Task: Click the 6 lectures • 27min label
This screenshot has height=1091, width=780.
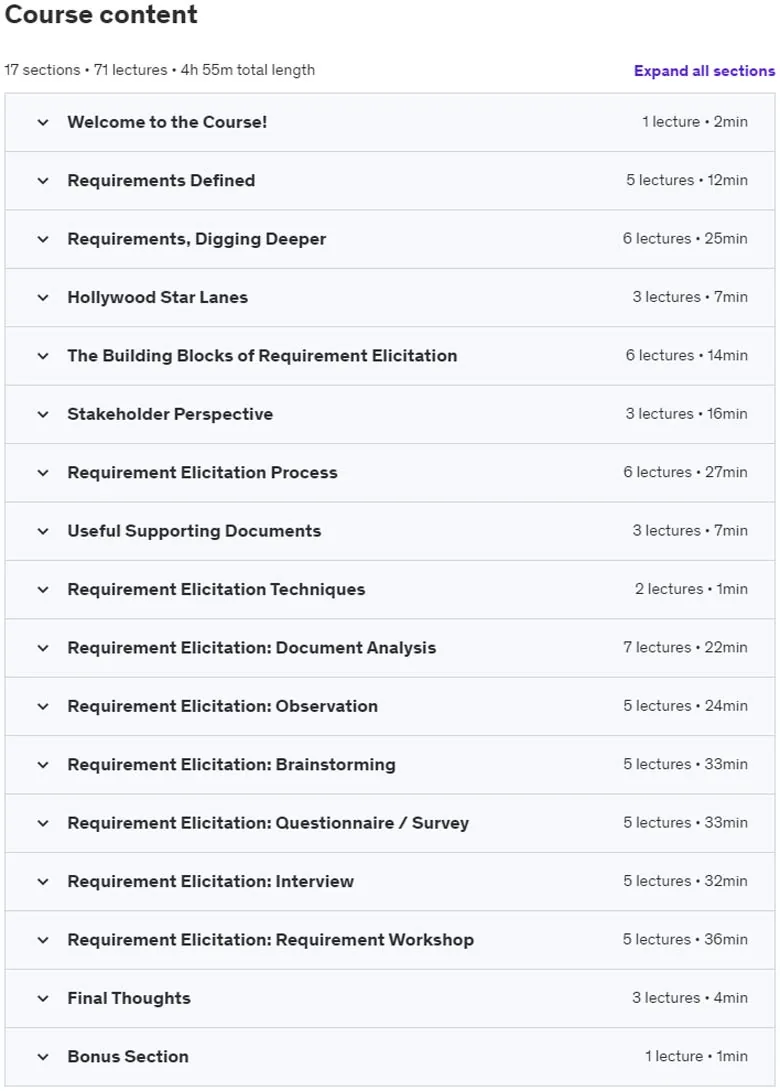Action: coord(685,472)
